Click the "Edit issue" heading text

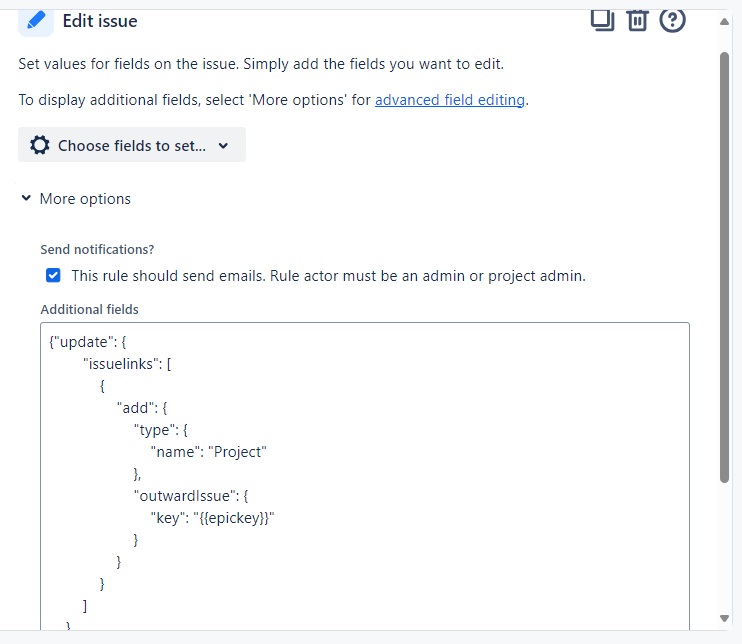100,21
